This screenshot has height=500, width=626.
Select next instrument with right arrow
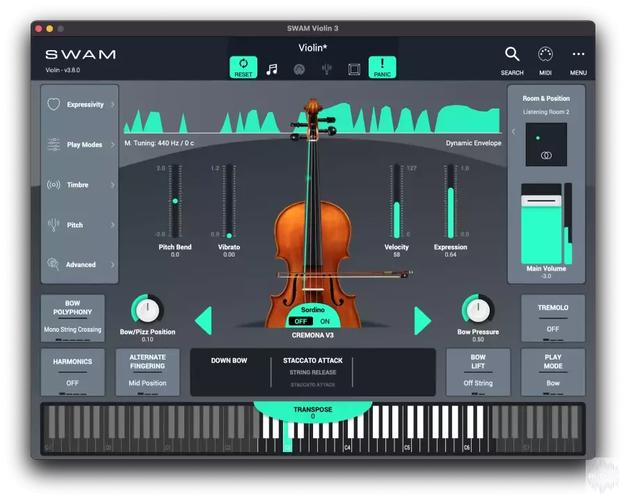click(x=422, y=321)
